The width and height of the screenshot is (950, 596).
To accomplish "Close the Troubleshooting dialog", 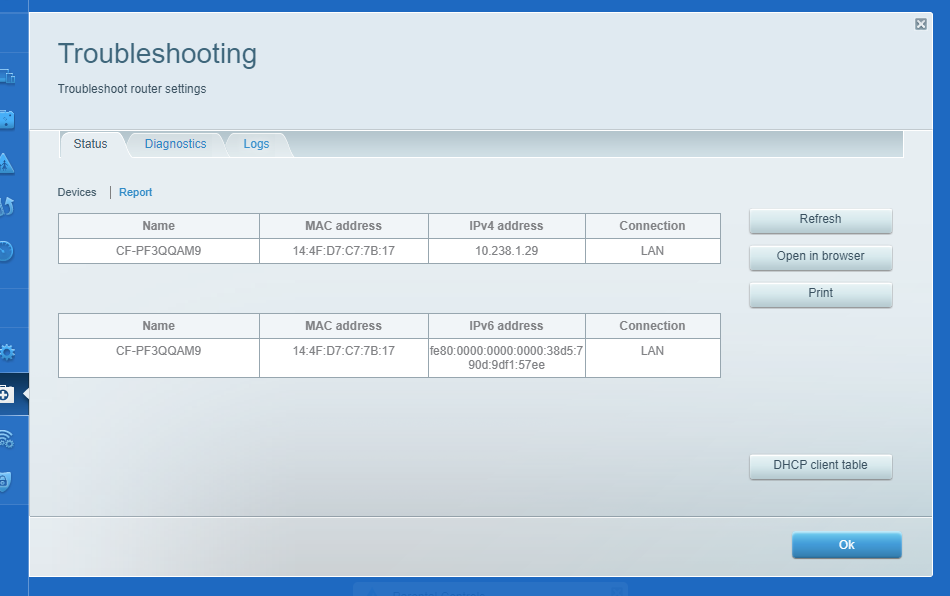I will coord(920,23).
